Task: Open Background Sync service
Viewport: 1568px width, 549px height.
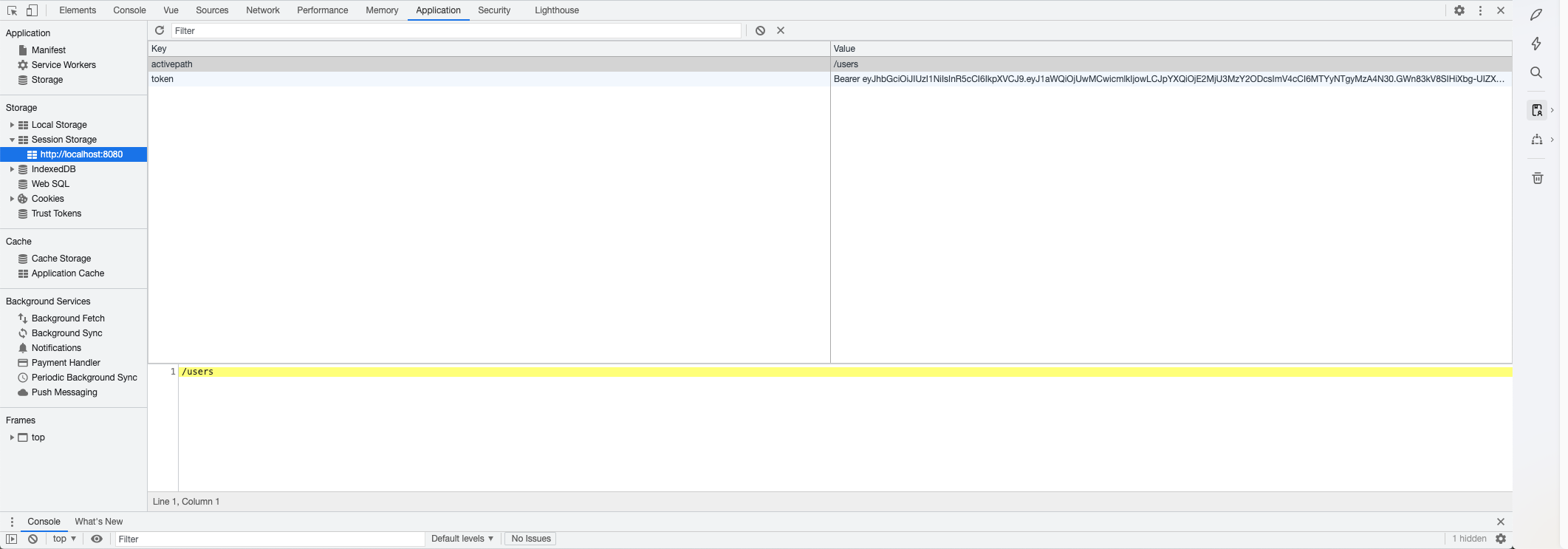Action: tap(66, 333)
